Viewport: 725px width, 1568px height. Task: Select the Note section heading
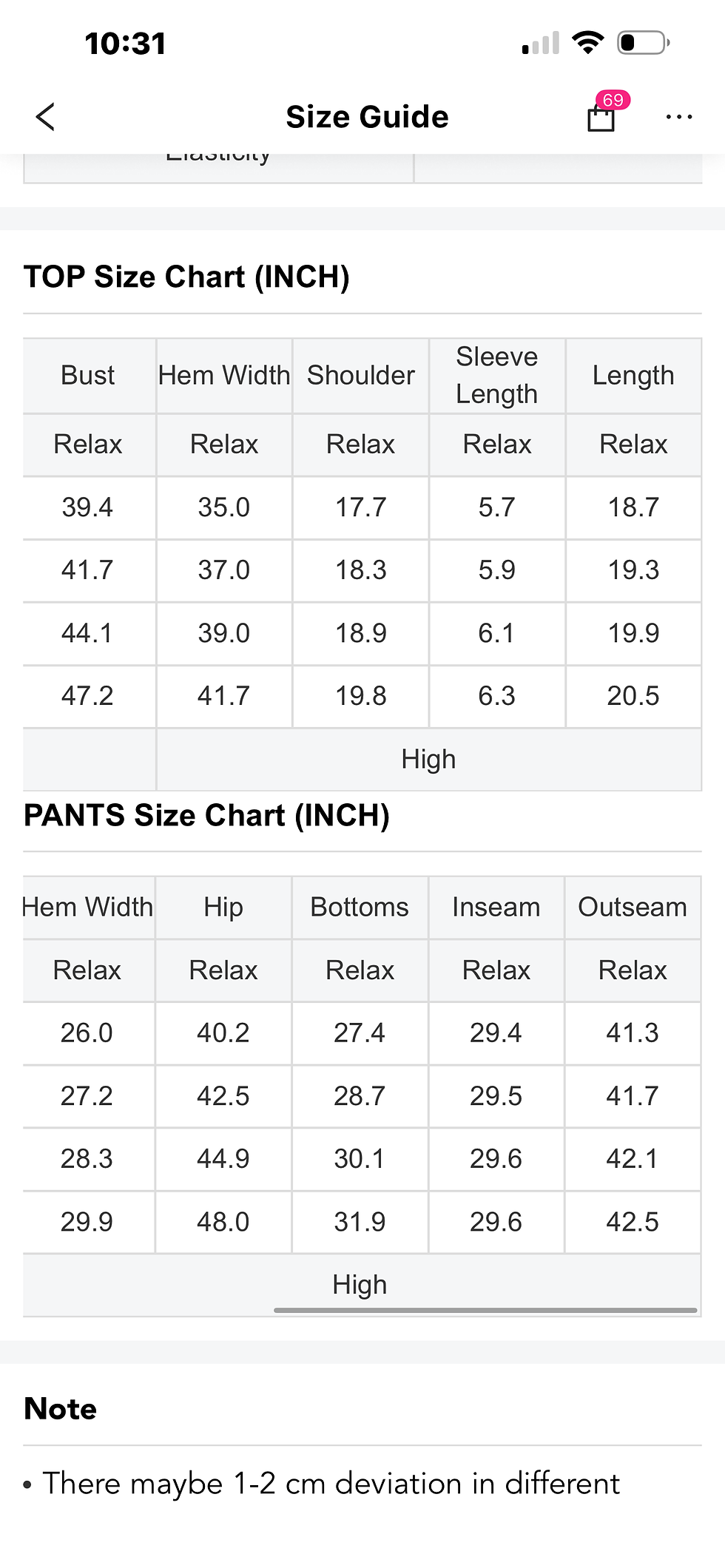[61, 1409]
